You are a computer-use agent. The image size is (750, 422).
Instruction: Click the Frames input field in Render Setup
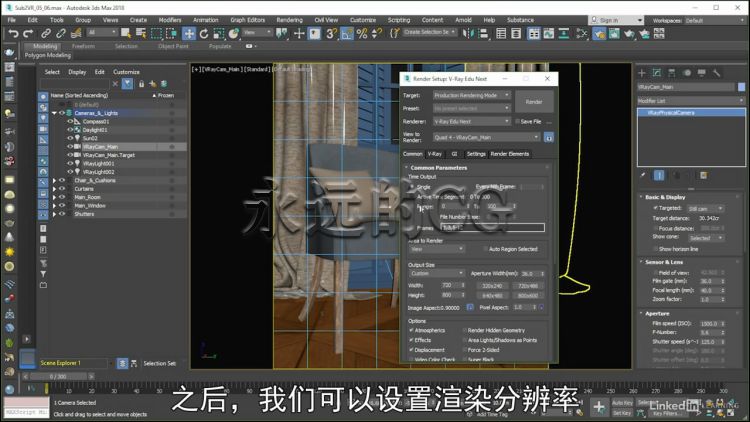[x=492, y=228]
